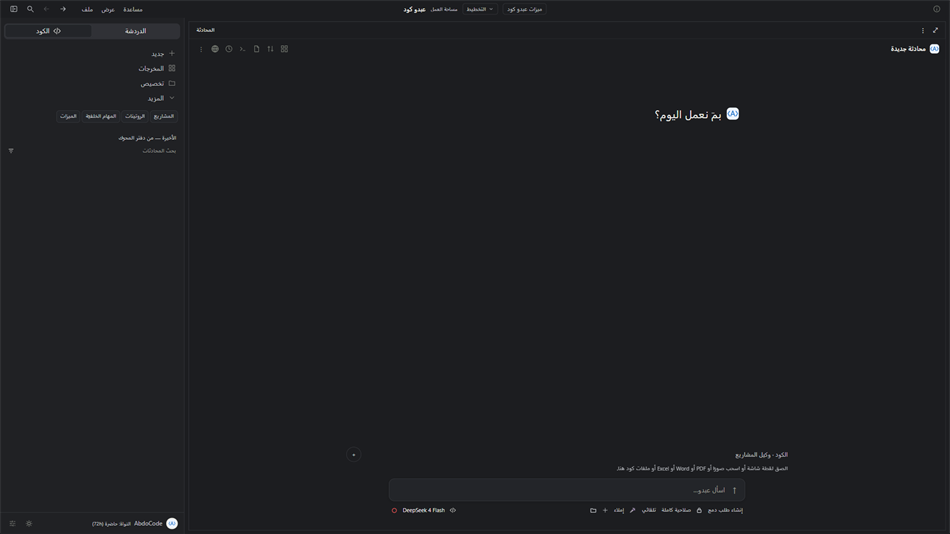Click مساحة العمل in the title bar

click(x=444, y=10)
